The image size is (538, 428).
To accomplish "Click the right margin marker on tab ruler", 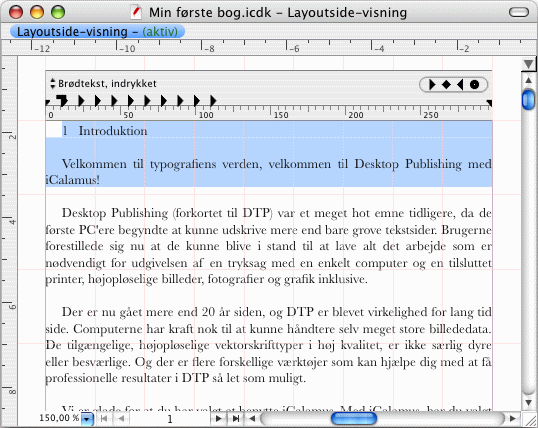I will point(489,103).
